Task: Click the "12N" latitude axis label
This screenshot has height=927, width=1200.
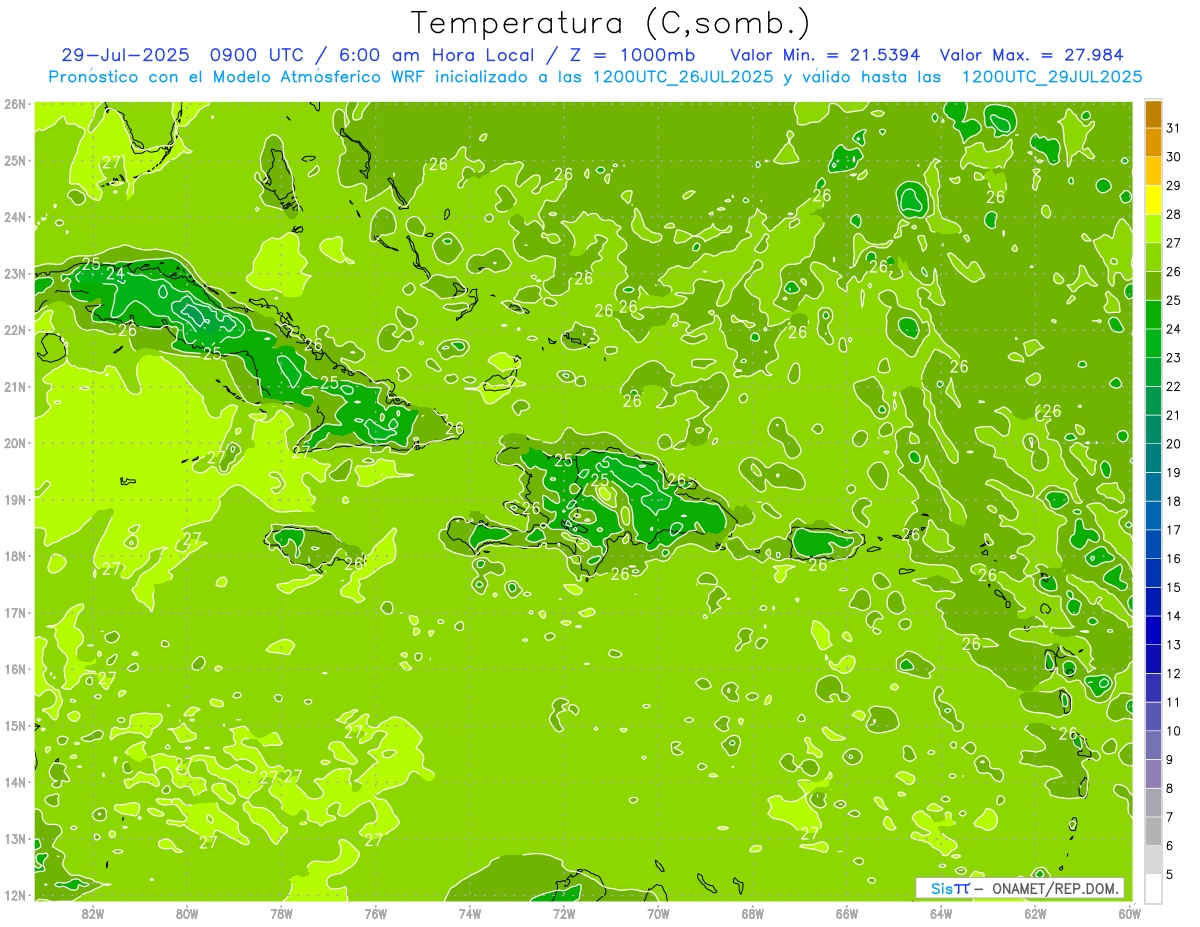Action: [x=15, y=895]
